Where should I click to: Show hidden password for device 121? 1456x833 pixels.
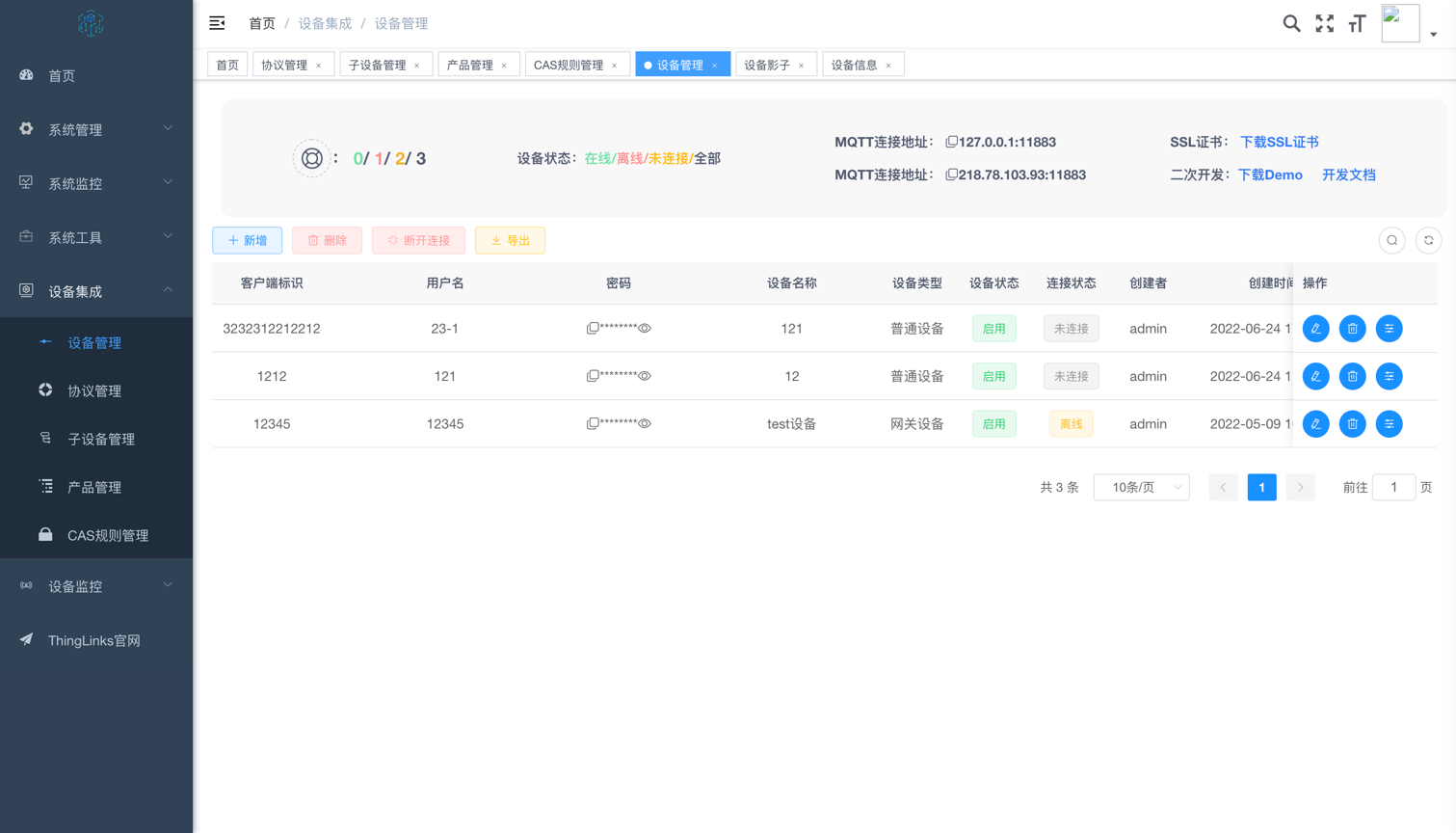(x=646, y=328)
